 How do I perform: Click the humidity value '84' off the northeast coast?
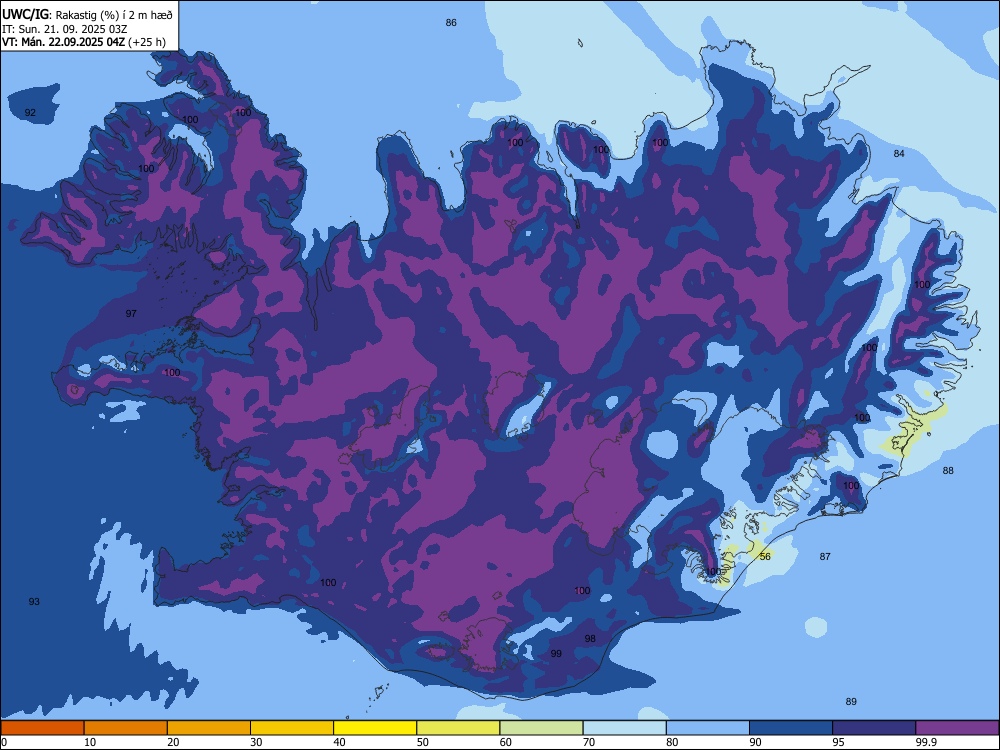point(899,153)
